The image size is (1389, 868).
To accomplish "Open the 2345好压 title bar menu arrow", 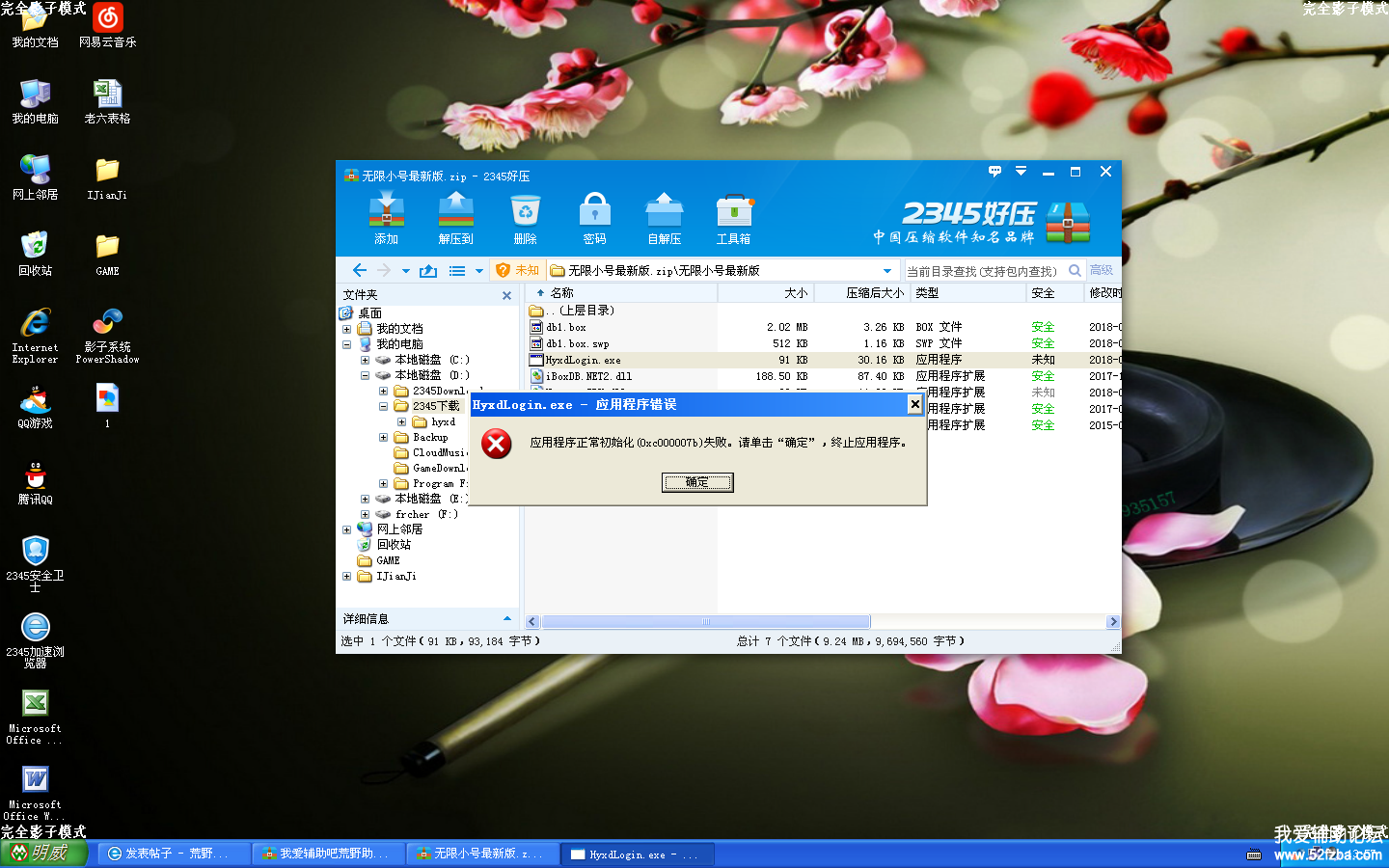I will pos(1021,172).
